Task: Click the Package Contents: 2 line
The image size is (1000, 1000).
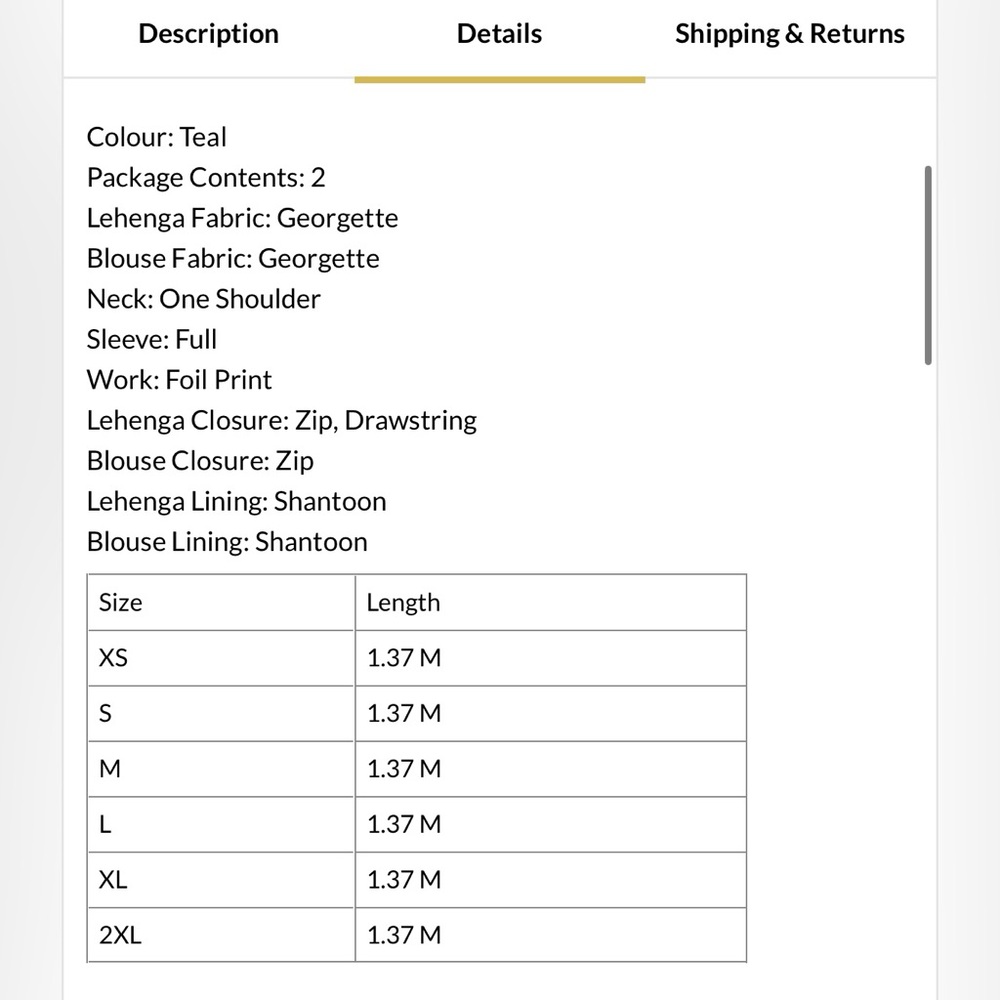Action: point(206,178)
